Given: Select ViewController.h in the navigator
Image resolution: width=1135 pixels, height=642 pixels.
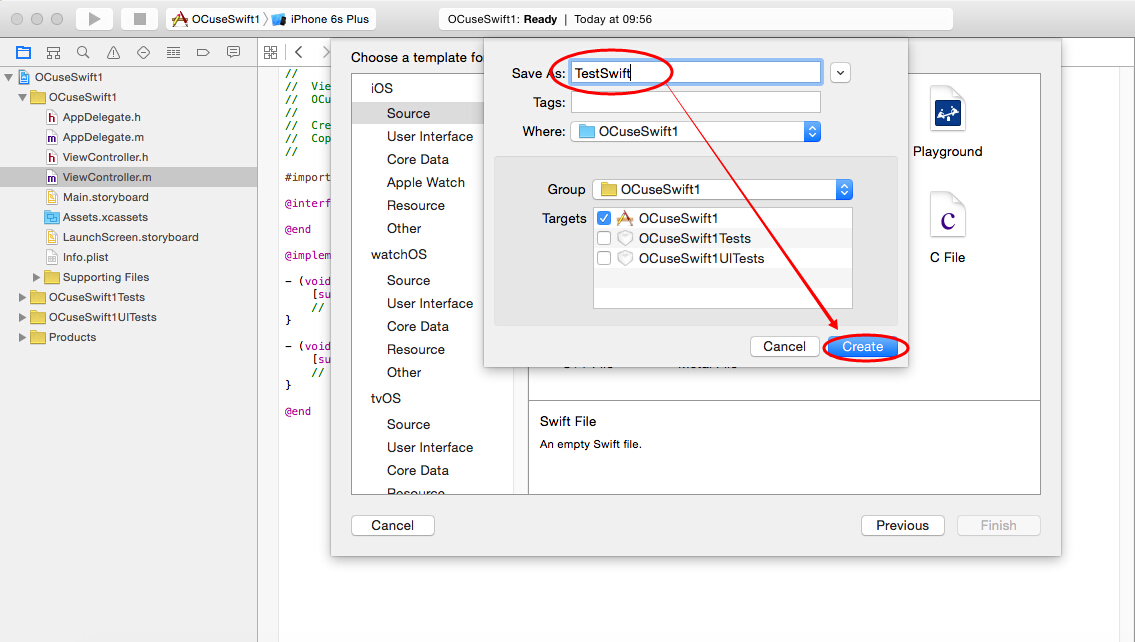Looking at the screenshot, I should [105, 157].
